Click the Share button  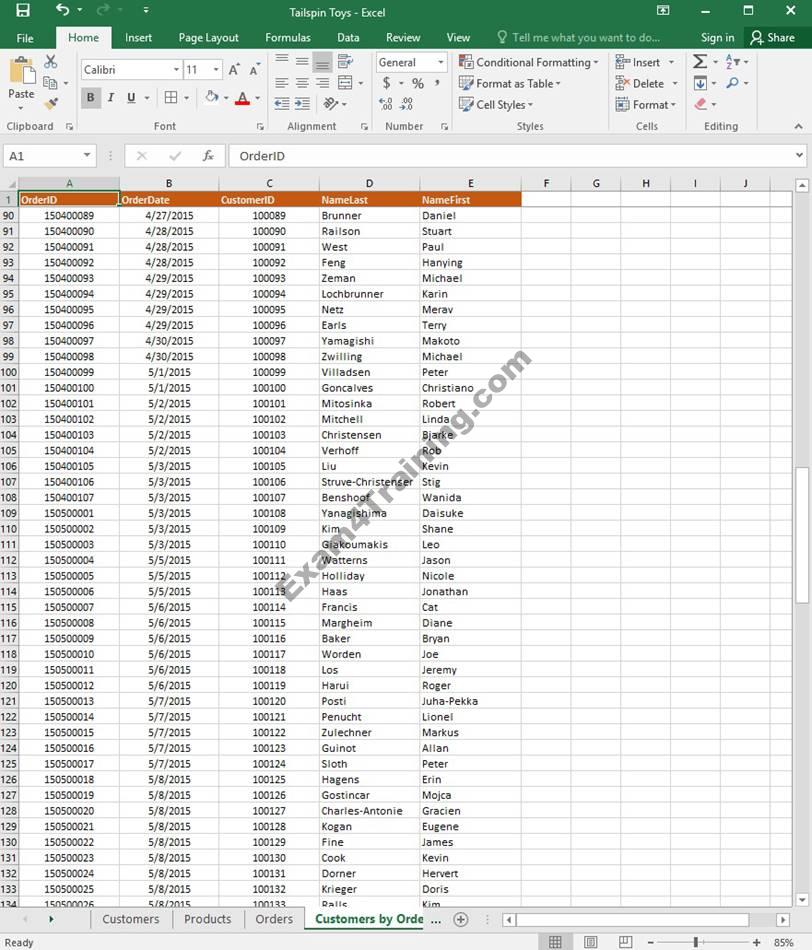click(772, 38)
